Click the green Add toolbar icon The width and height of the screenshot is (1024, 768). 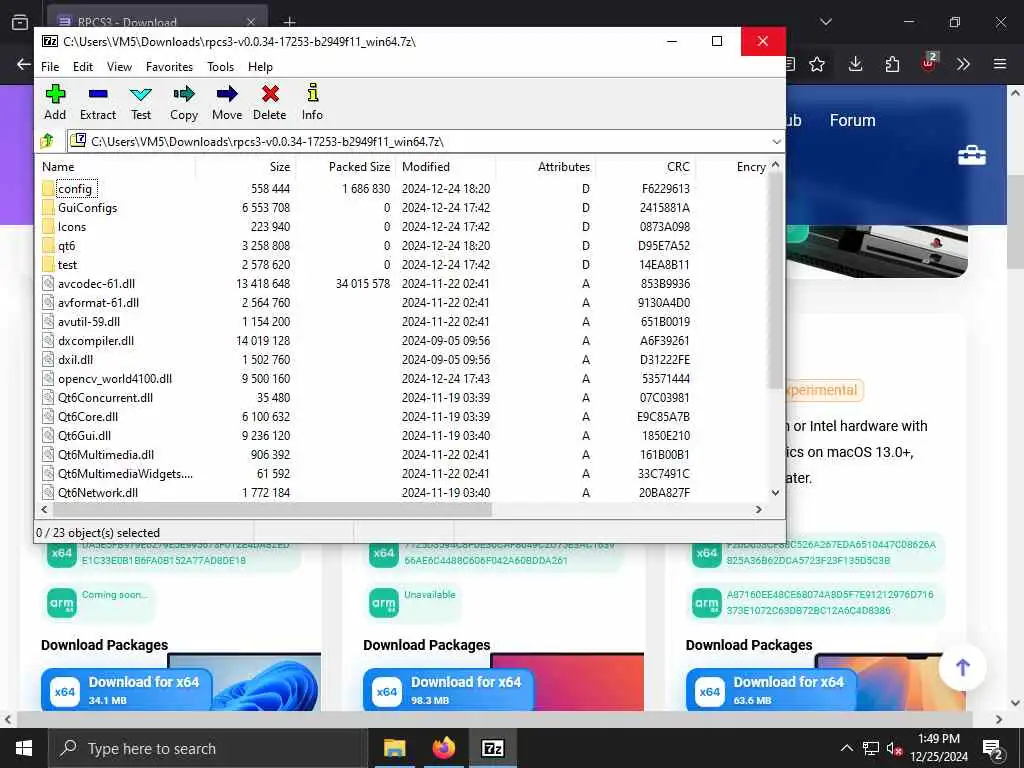point(55,94)
